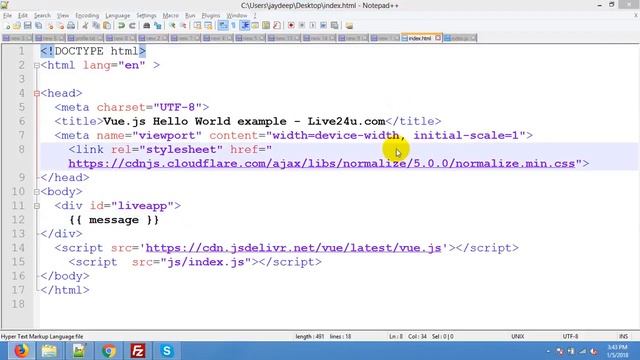The image size is (640, 360).
Task: Toggle the Indent Guide toolbar button
Action: 244,26
